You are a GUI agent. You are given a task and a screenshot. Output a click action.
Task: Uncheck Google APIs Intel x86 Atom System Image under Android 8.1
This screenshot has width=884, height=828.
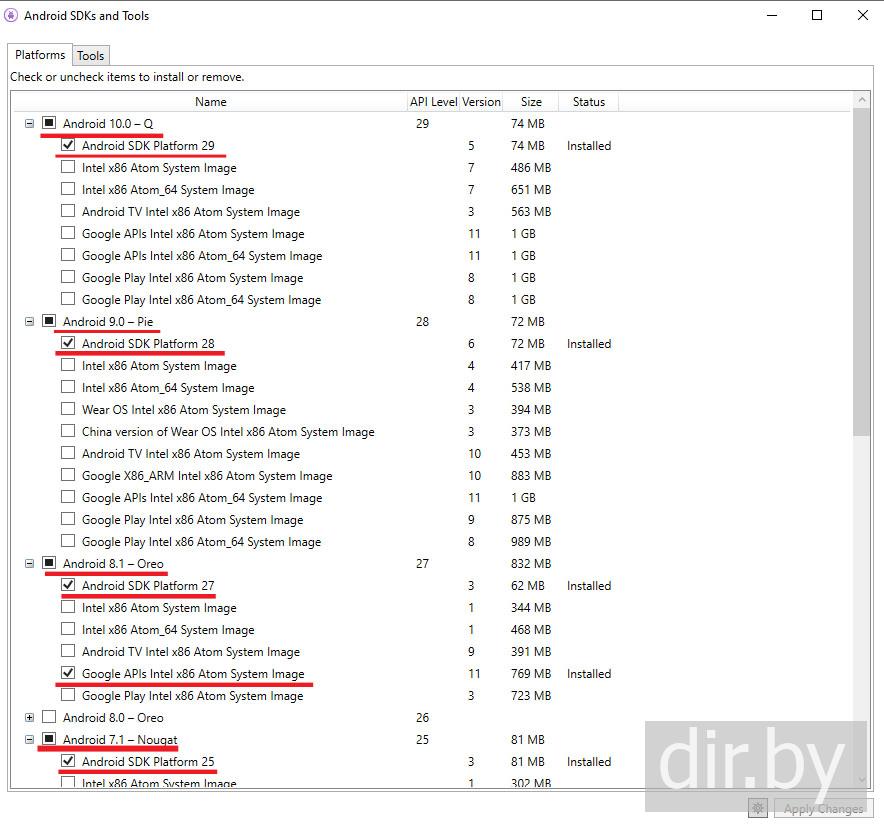point(68,674)
